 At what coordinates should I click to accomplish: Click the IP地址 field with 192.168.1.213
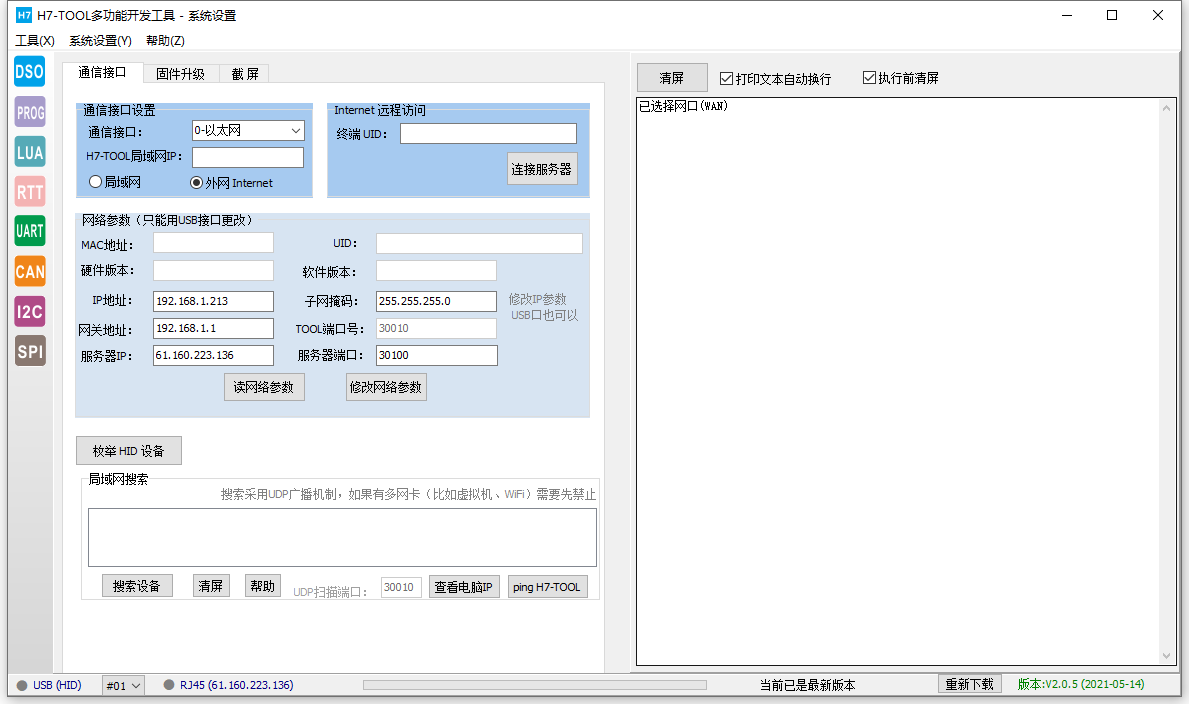(x=213, y=301)
